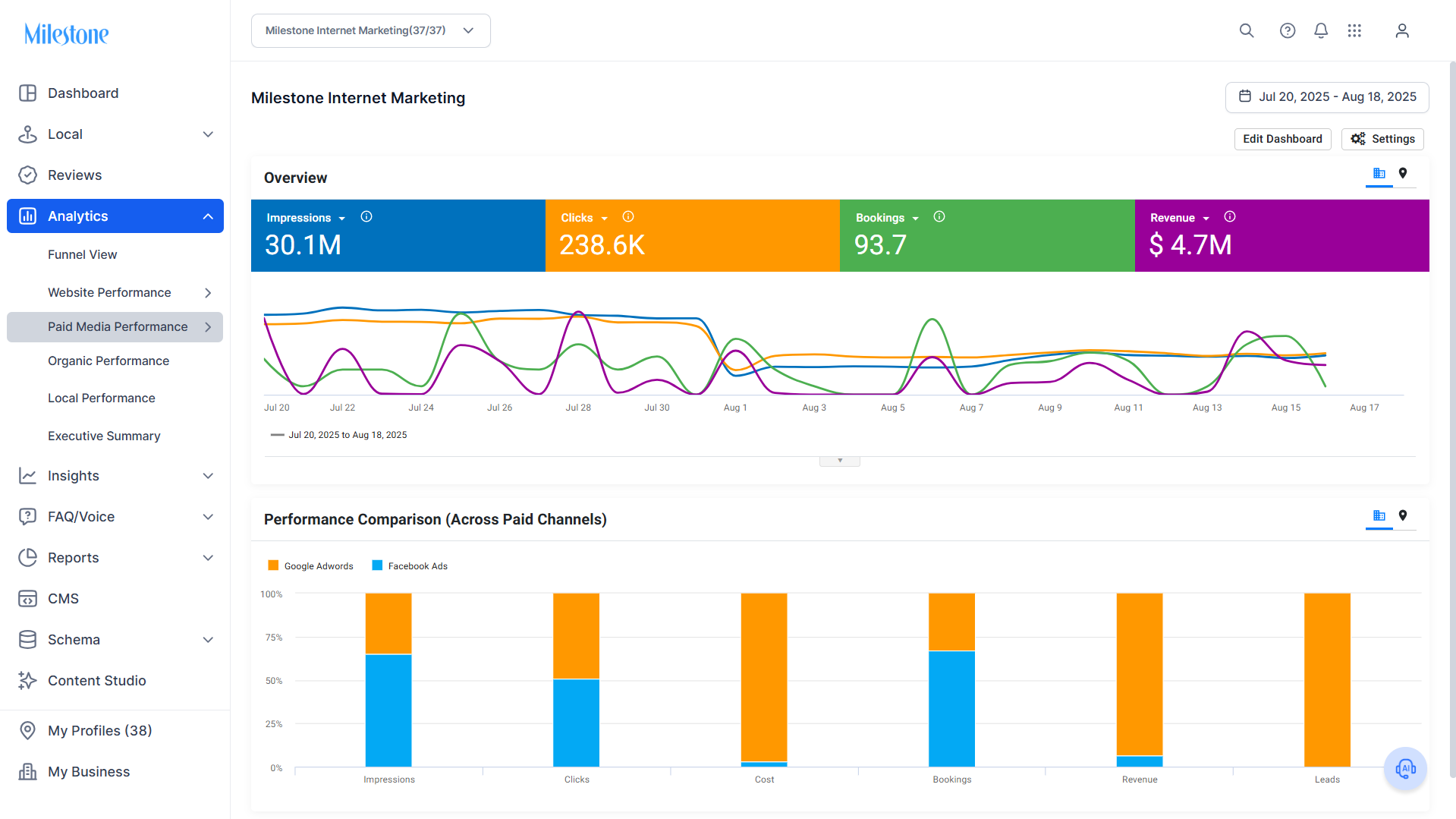Show info tooltip for Impressions metric

366,217
